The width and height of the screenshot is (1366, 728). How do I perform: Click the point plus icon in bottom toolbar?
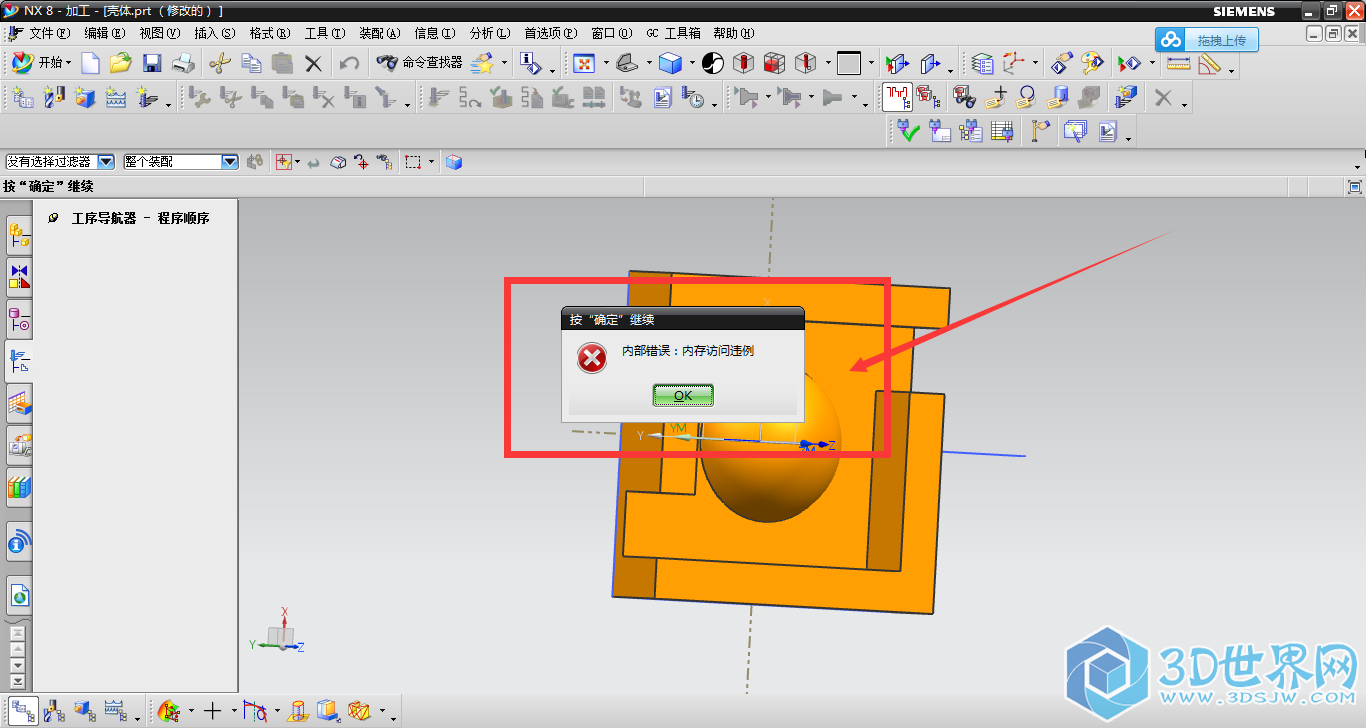[212, 711]
